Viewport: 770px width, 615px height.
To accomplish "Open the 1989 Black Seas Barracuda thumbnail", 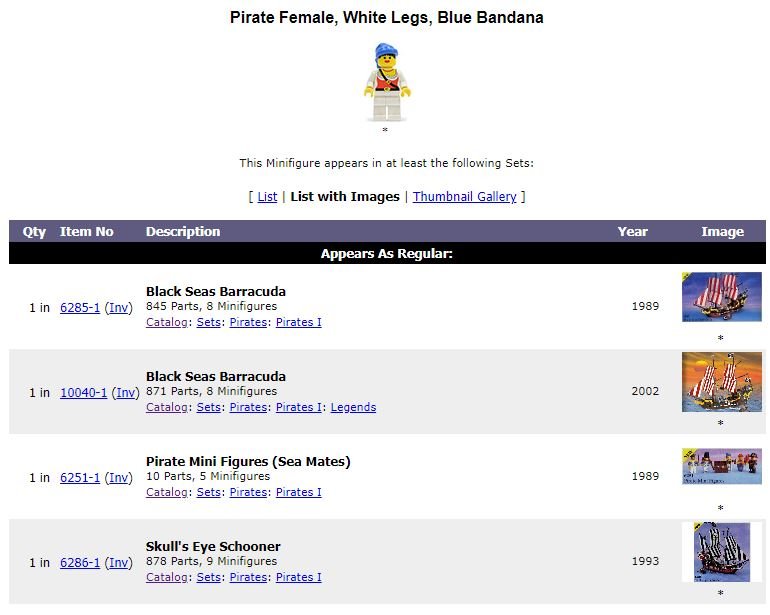I will 721,297.
